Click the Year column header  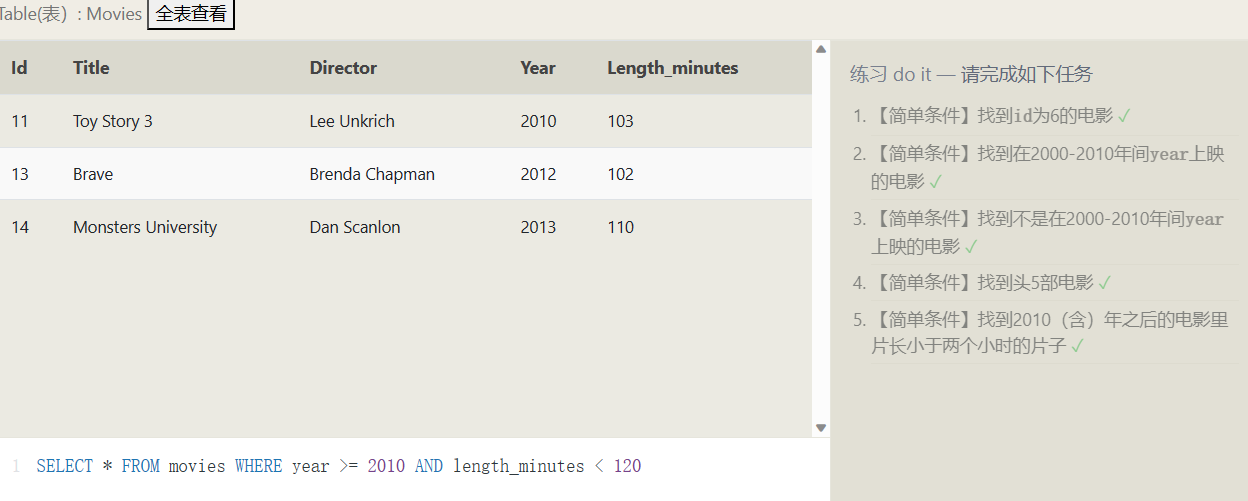coord(537,68)
